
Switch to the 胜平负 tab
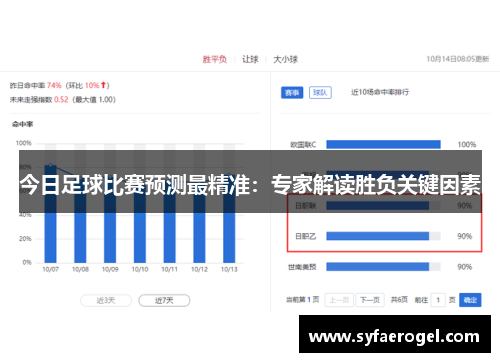(215, 59)
